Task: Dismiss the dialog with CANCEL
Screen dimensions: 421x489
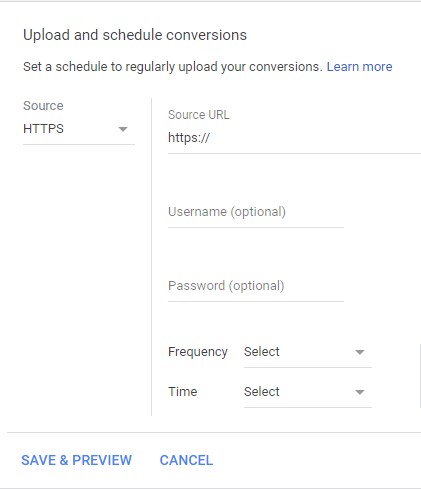Action: click(186, 460)
